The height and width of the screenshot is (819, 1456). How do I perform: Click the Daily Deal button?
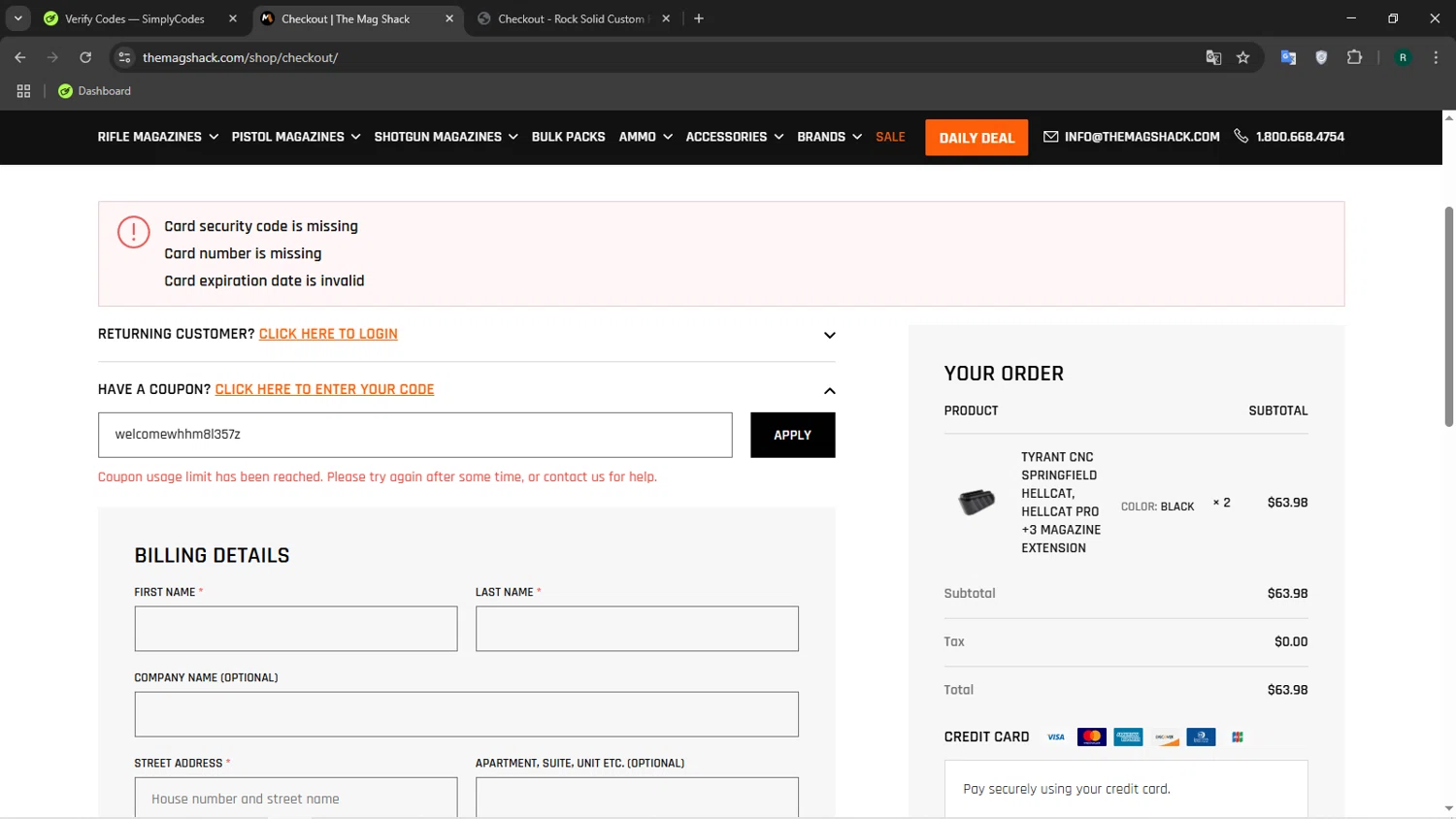click(x=976, y=138)
